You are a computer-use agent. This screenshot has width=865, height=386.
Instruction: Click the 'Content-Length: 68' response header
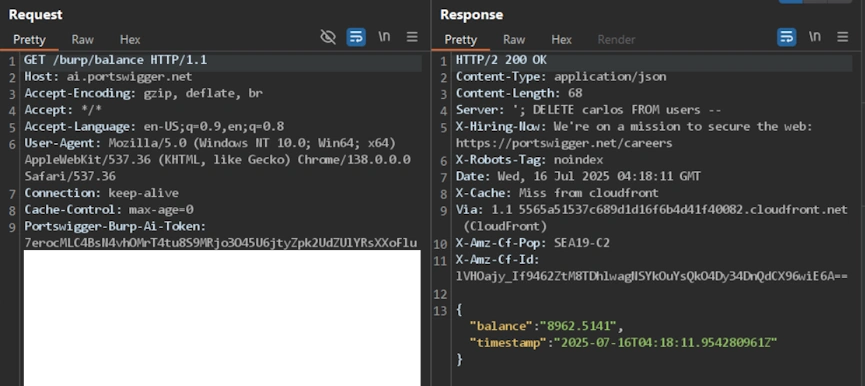coord(519,93)
